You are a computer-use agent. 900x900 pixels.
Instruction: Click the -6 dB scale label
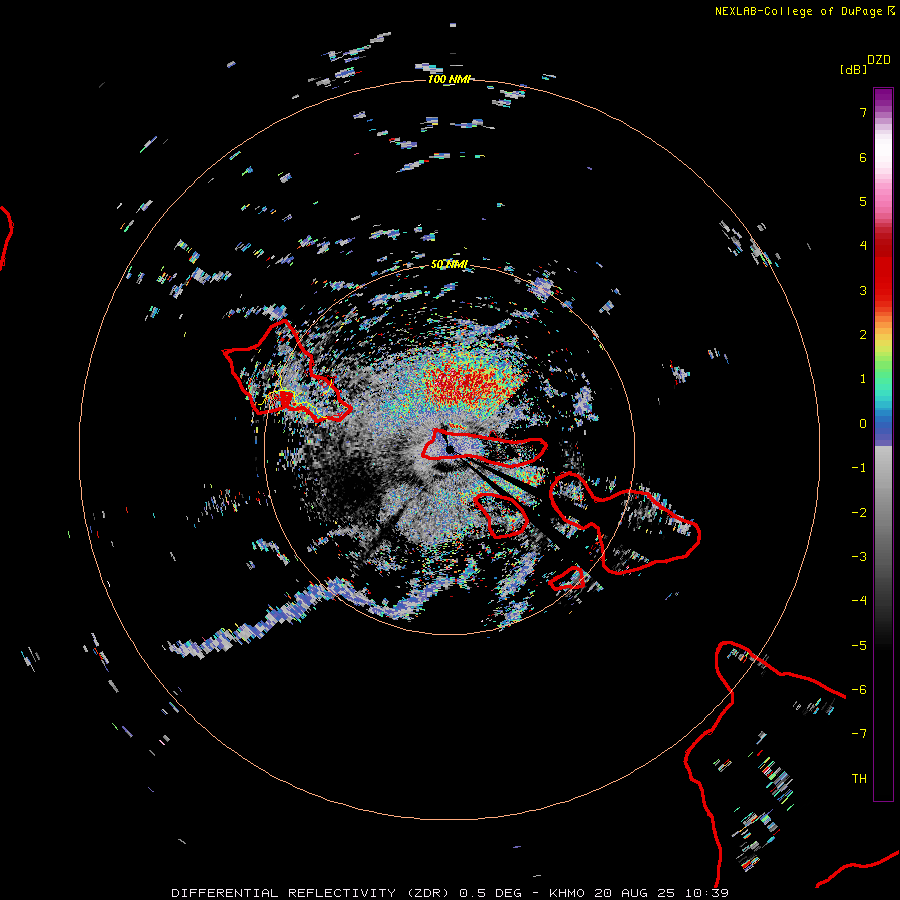pos(859,690)
